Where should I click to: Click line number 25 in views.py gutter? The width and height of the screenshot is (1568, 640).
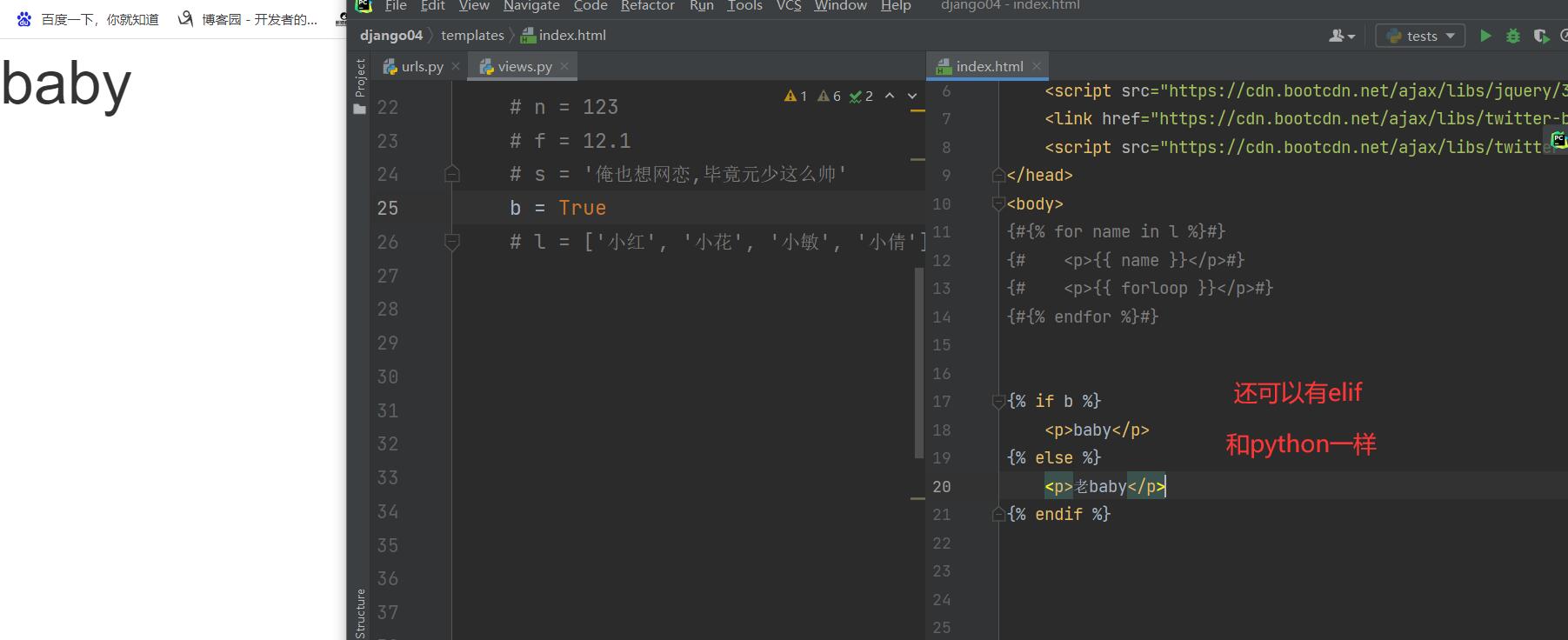(x=388, y=208)
